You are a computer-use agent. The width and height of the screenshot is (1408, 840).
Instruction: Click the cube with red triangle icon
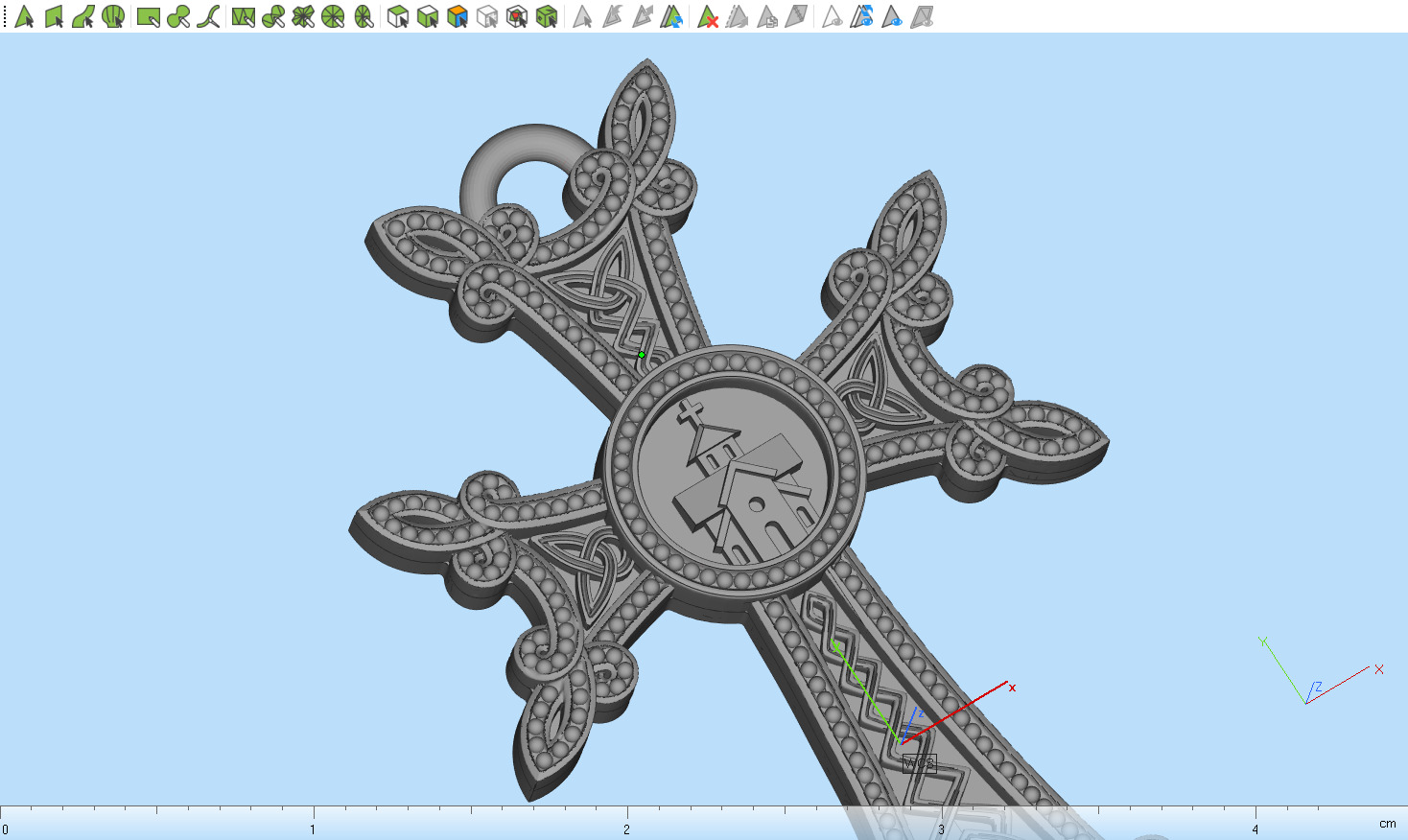[517, 16]
